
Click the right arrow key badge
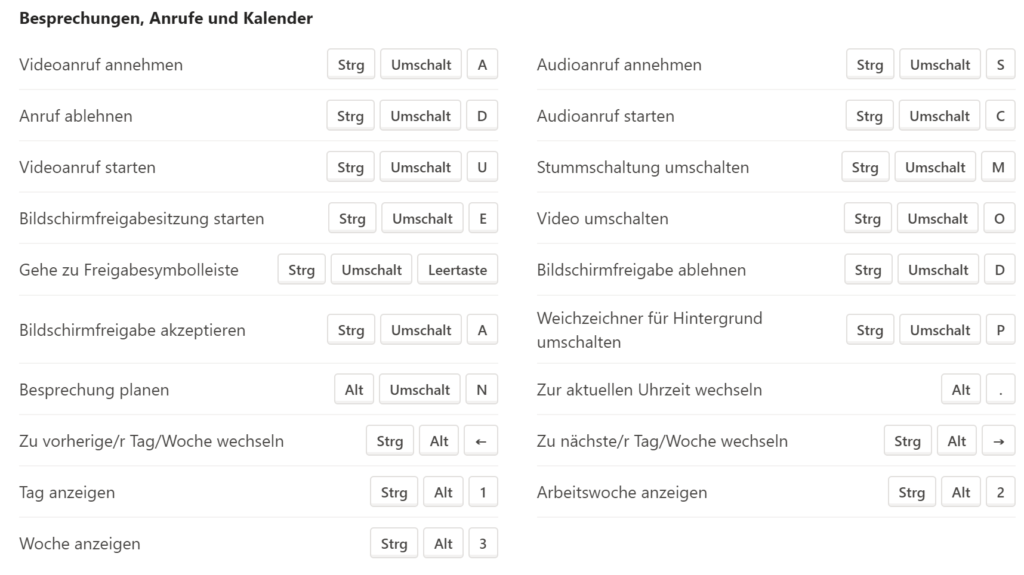(999, 441)
